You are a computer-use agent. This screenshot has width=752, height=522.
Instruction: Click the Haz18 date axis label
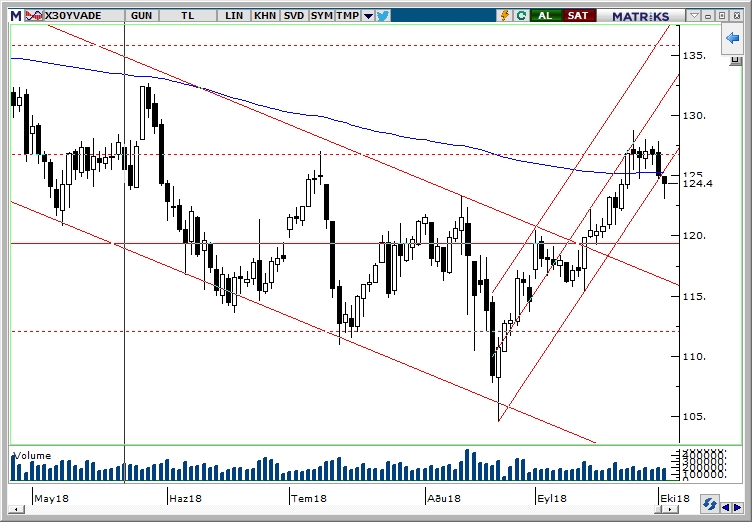coord(185,498)
